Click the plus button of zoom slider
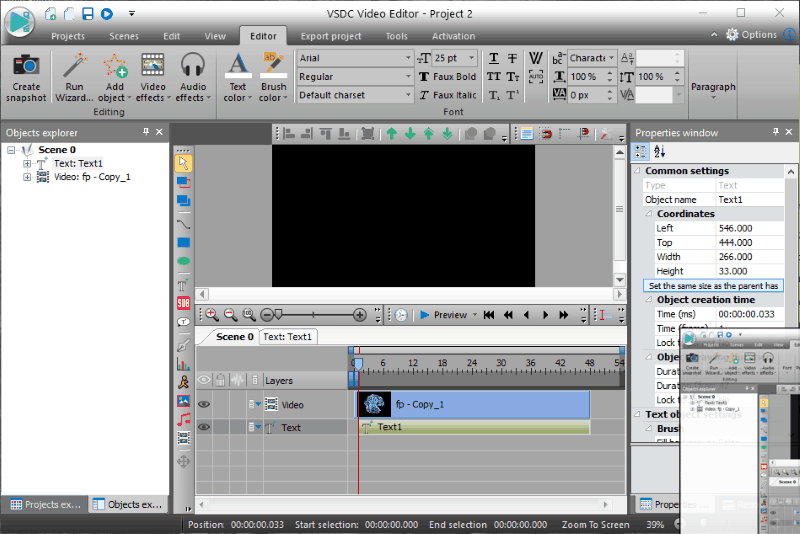 coord(360,315)
